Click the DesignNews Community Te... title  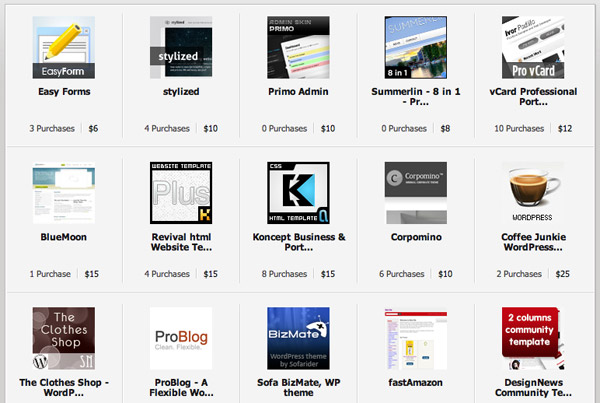point(533,387)
